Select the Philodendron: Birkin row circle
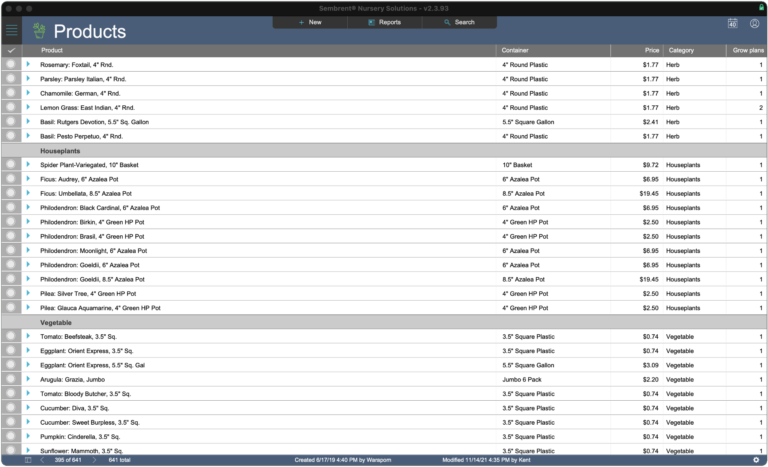This screenshot has height=467, width=768. point(11,221)
